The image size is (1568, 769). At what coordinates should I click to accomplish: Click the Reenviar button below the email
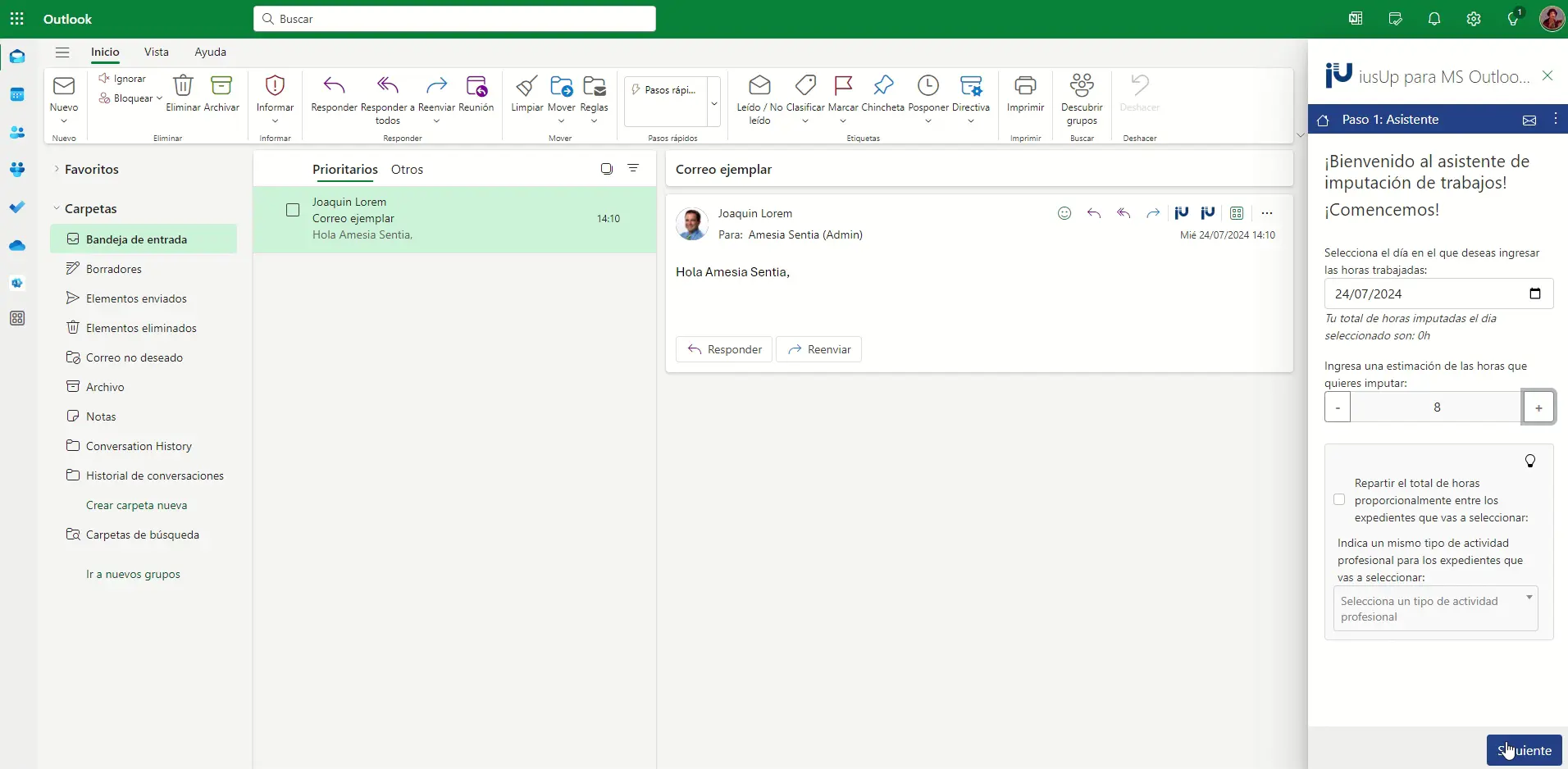pos(818,349)
